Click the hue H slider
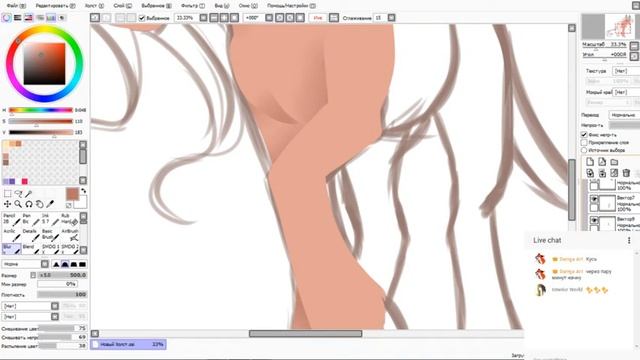The width and height of the screenshot is (640, 360). coord(40,110)
